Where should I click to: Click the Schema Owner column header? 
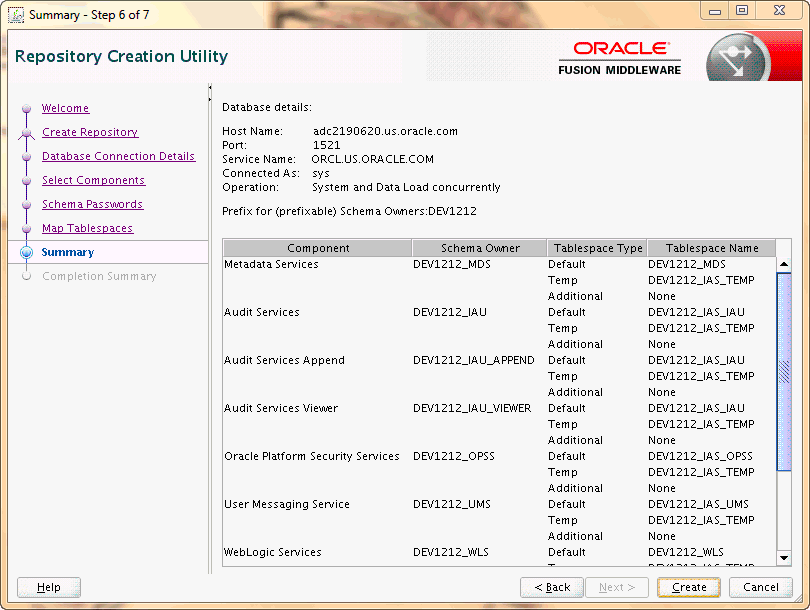pos(480,248)
